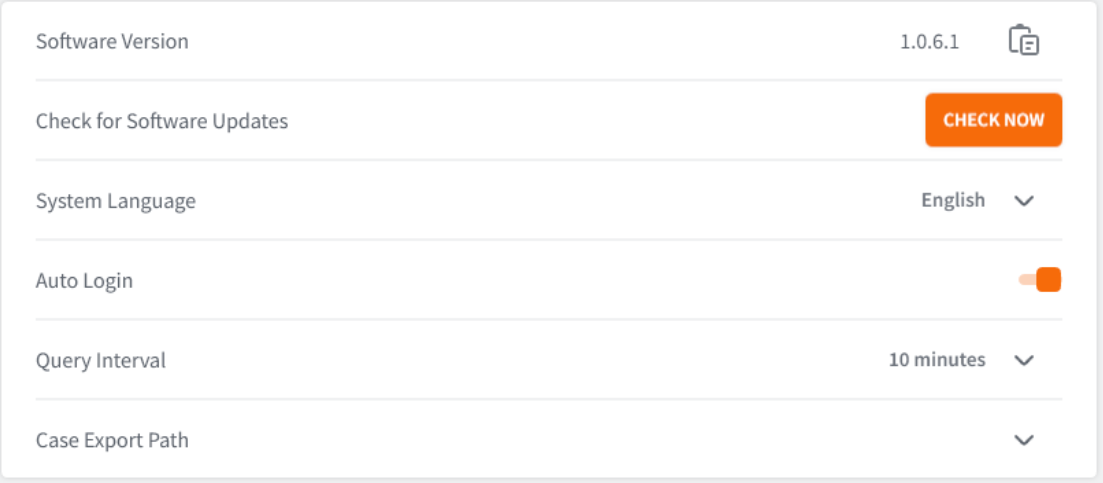Click the Case Export Path label
Screen dimensions: 1103x483
112,441
